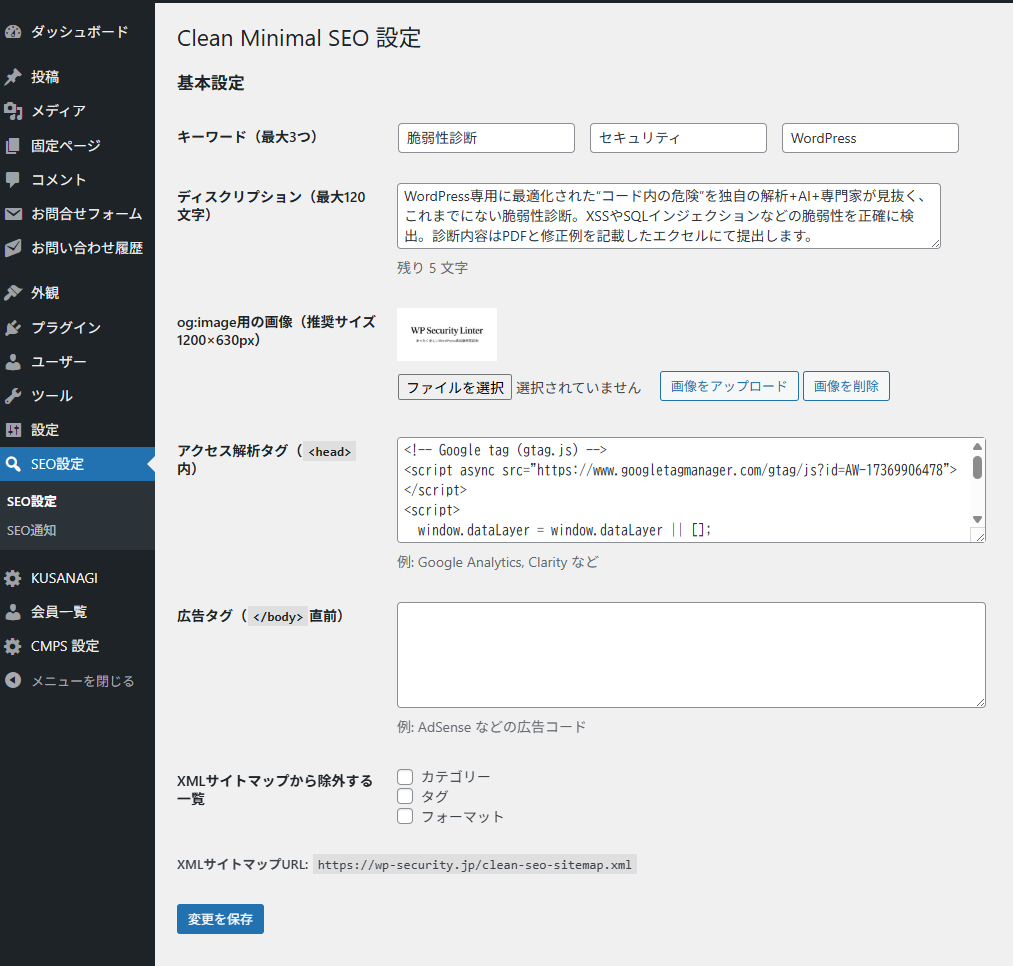Image resolution: width=1013 pixels, height=966 pixels.
Task: Click the collapse arrow icon beside メニューを閉じる
Action: [13, 680]
